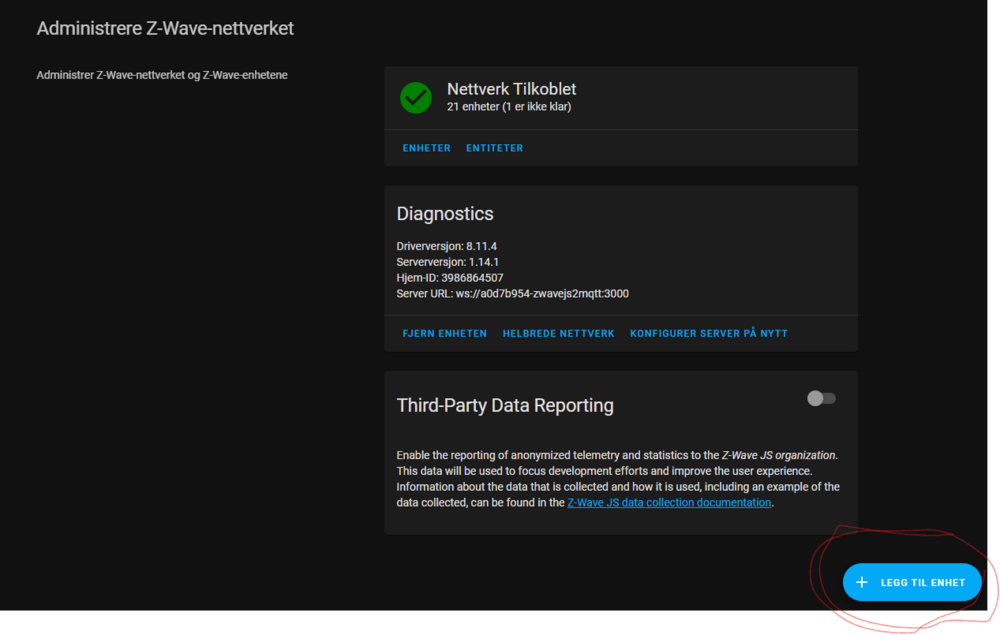Open the ENTITETER entities list
Image resolution: width=1000 pixels, height=635 pixels.
click(494, 148)
